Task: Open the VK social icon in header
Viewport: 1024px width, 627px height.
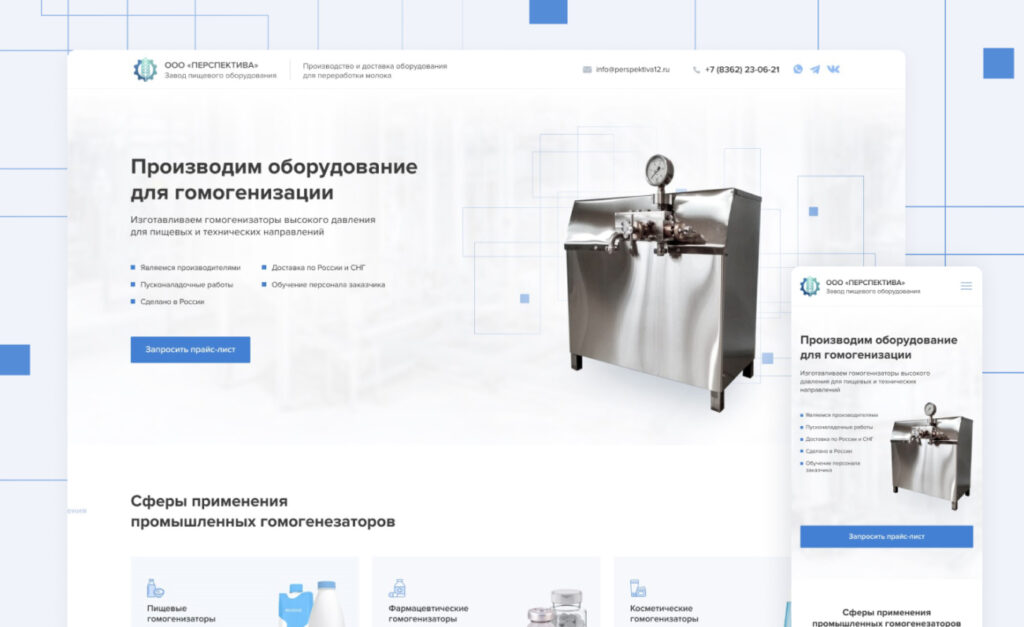Action: 833,69
